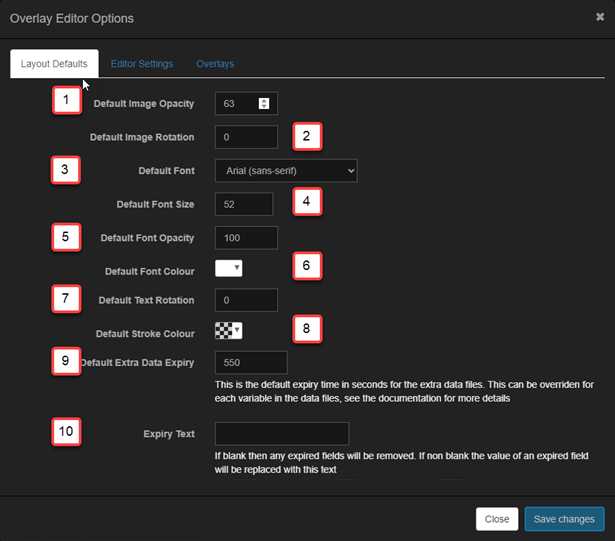Open the Default Font dropdown

point(286,171)
